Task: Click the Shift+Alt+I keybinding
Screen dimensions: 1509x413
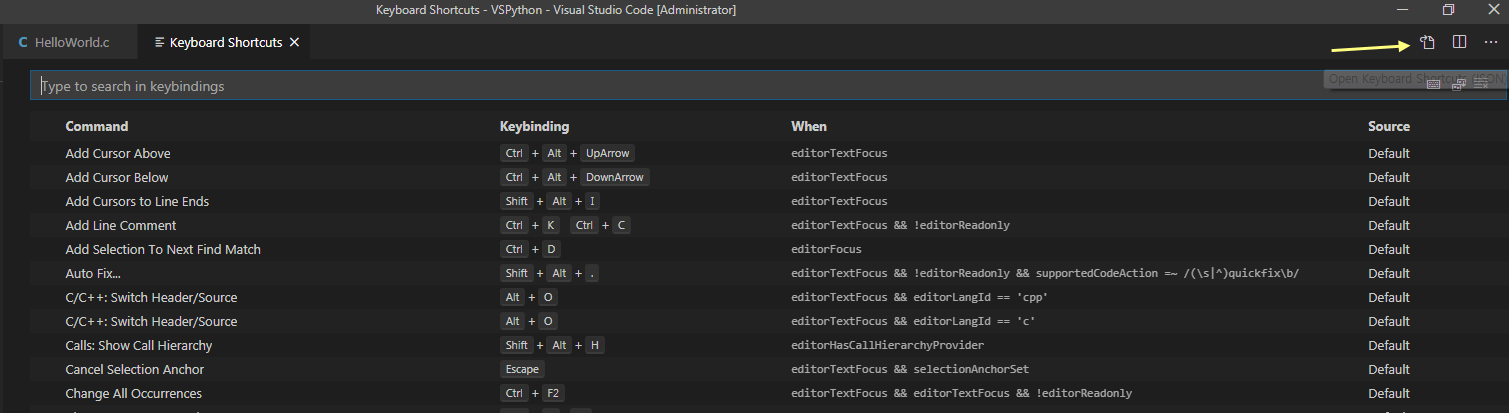Action: tap(550, 201)
